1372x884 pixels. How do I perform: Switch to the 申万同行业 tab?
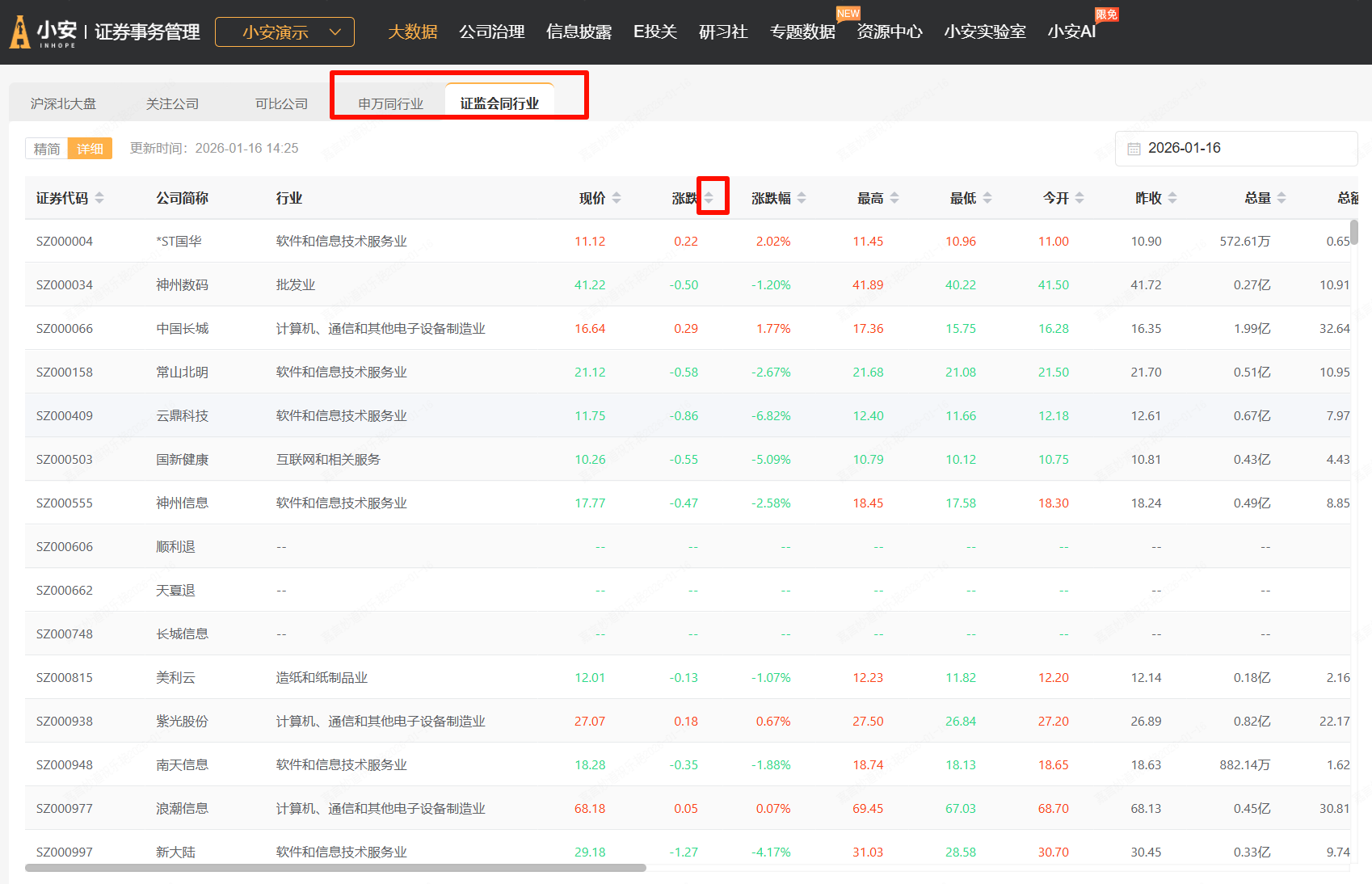(391, 103)
